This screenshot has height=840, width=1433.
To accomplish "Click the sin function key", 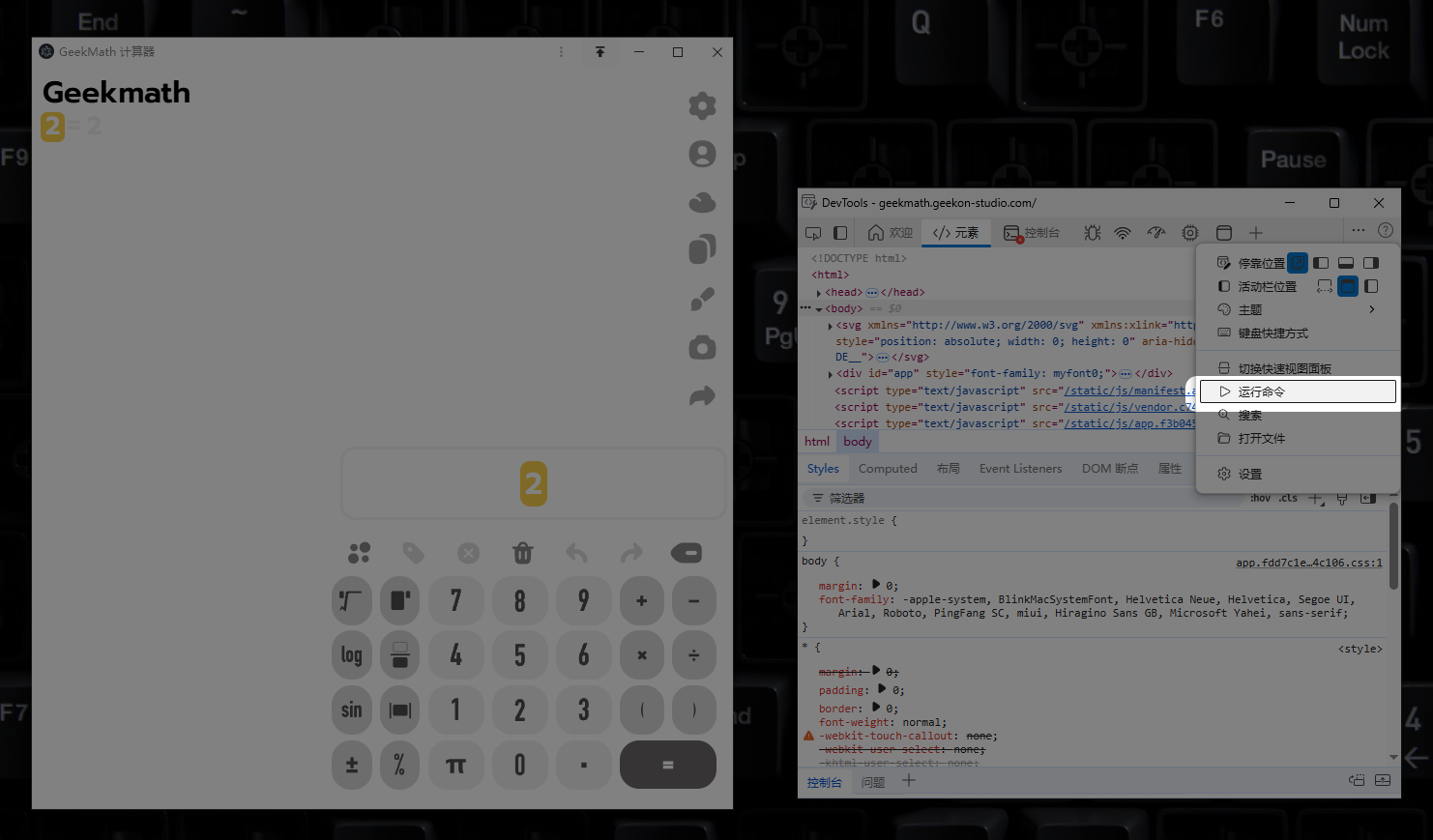I will coord(351,710).
